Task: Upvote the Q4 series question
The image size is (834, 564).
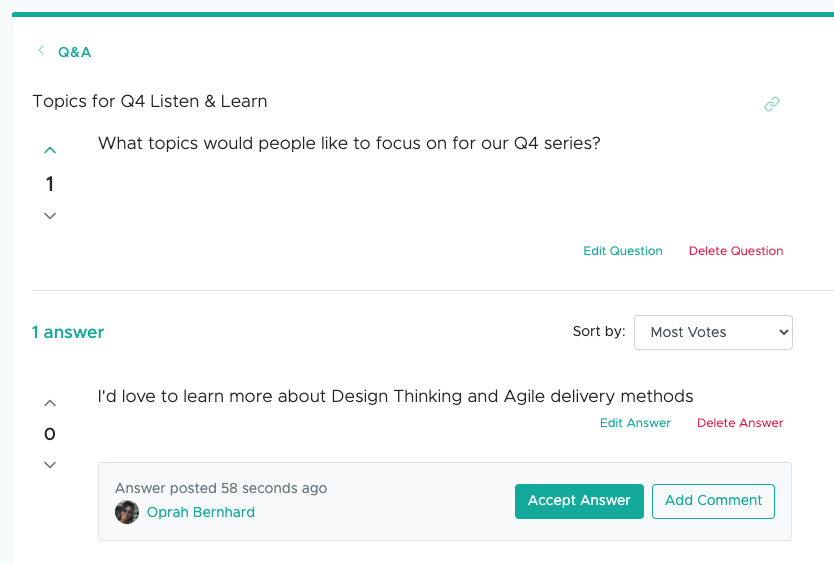Action: tap(50, 151)
